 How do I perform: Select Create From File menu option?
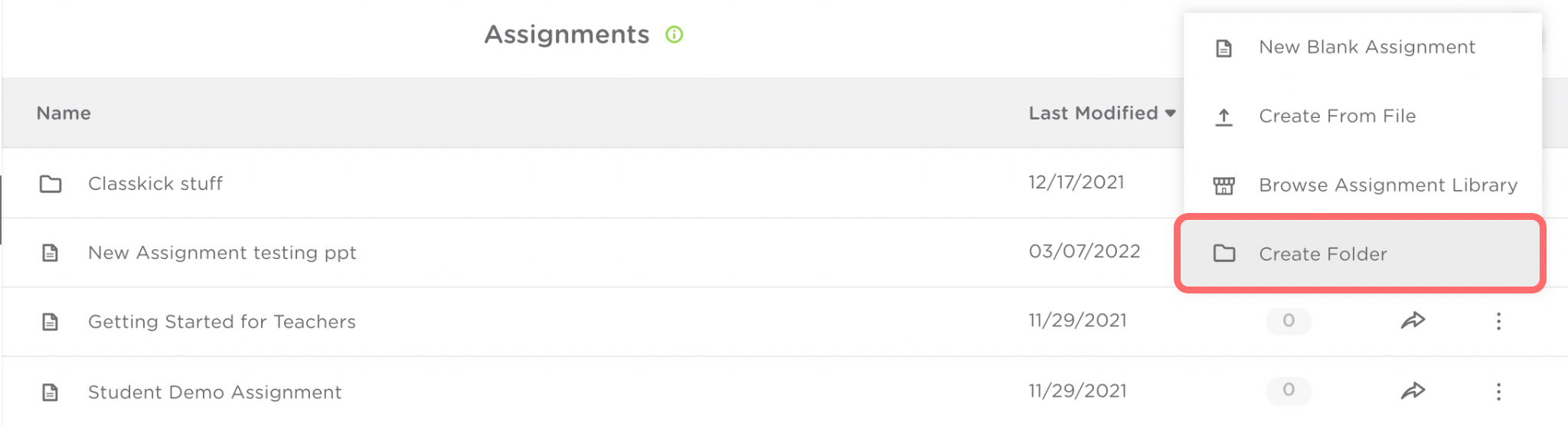[x=1337, y=116]
